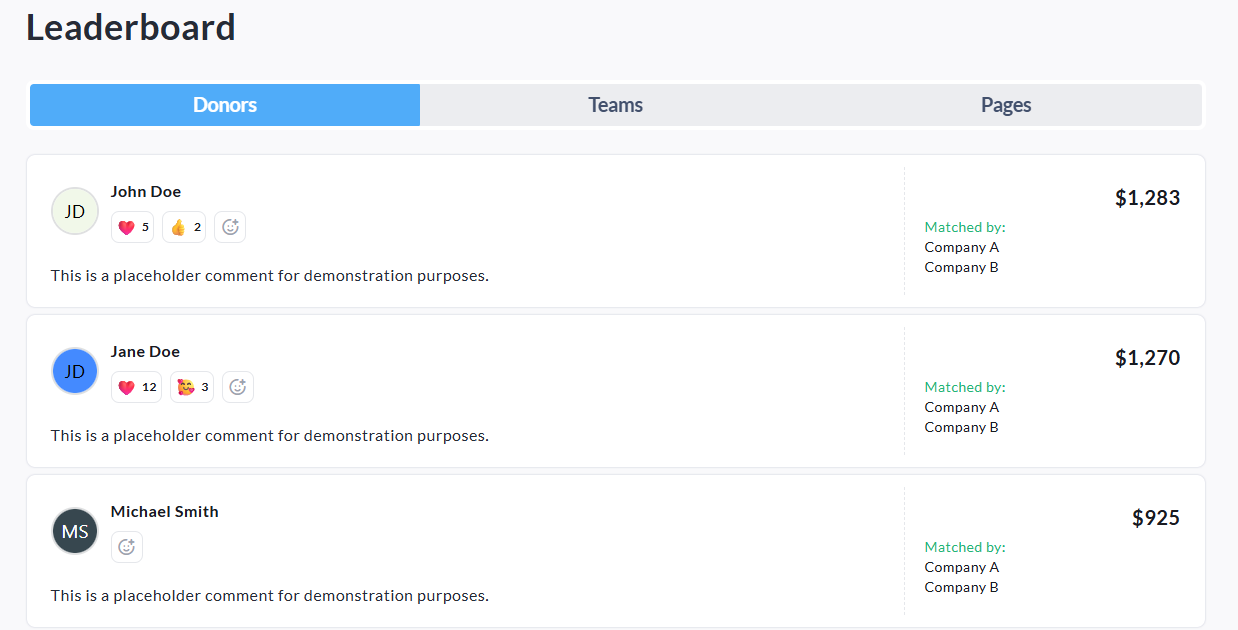Click the thumbs up reaction on John Doe's entry

(x=184, y=227)
